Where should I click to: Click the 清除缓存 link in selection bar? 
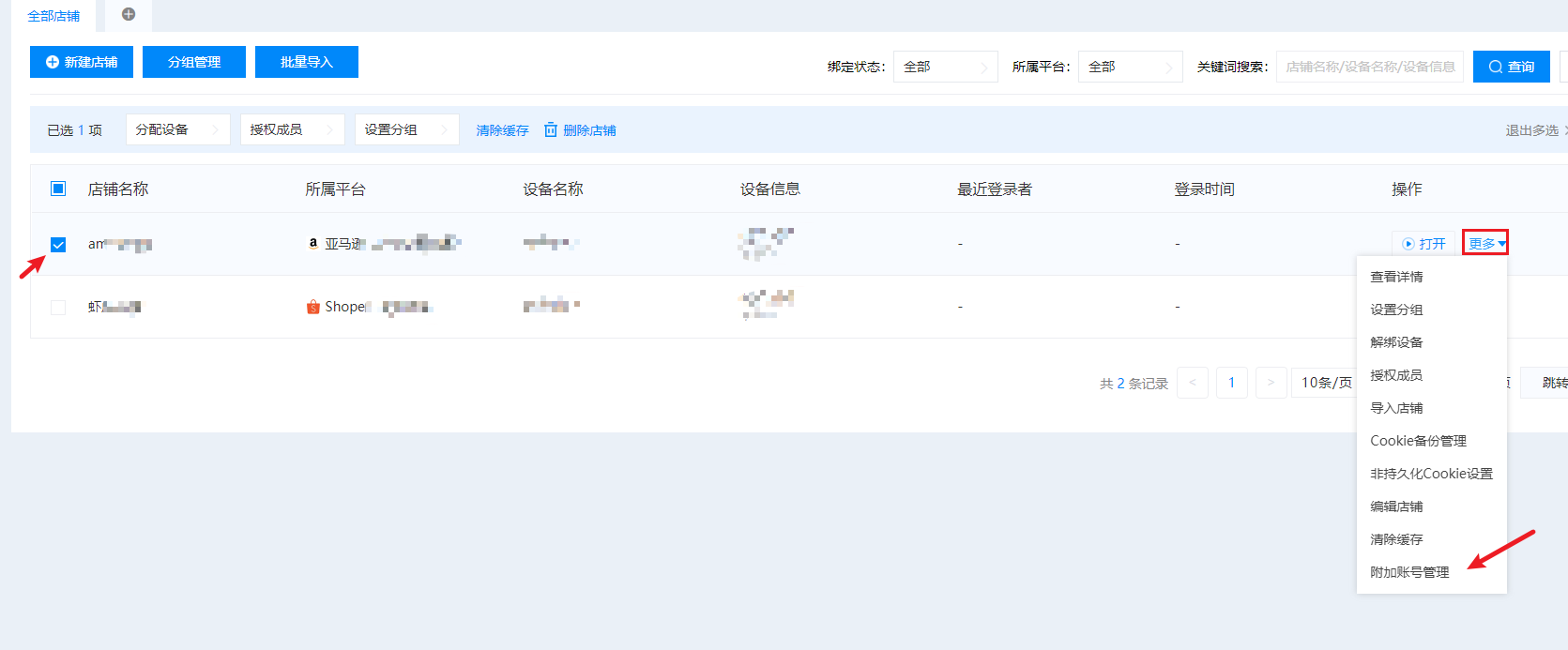coord(502,130)
